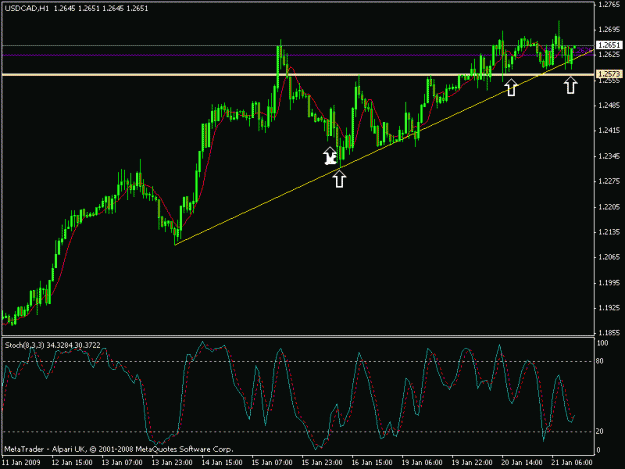
Task: Click the 14 Jan 15:00 time label
Action: (x=222, y=463)
